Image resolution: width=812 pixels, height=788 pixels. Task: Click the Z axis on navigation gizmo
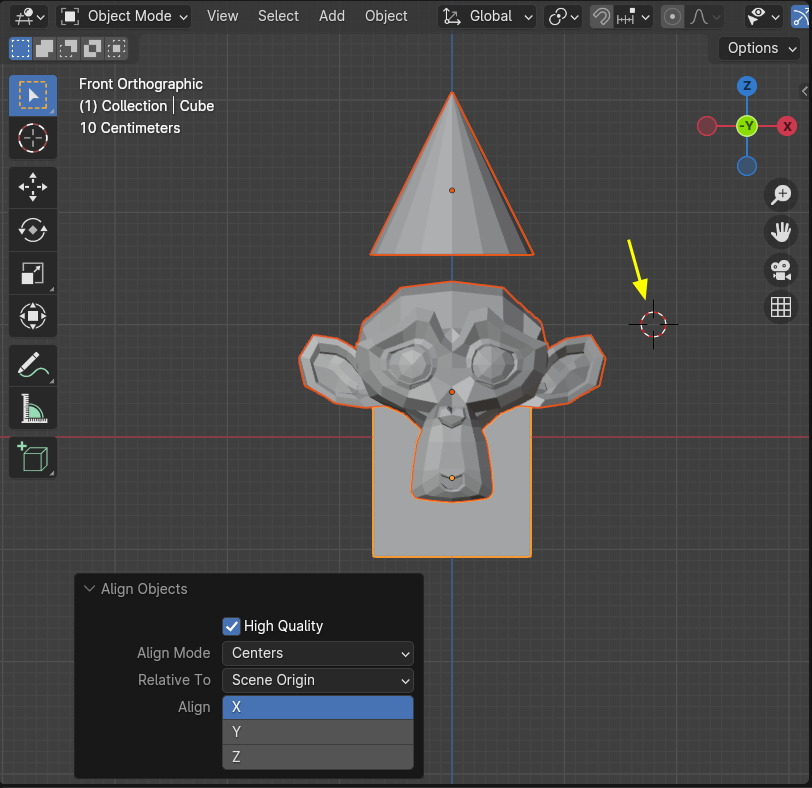click(x=747, y=86)
